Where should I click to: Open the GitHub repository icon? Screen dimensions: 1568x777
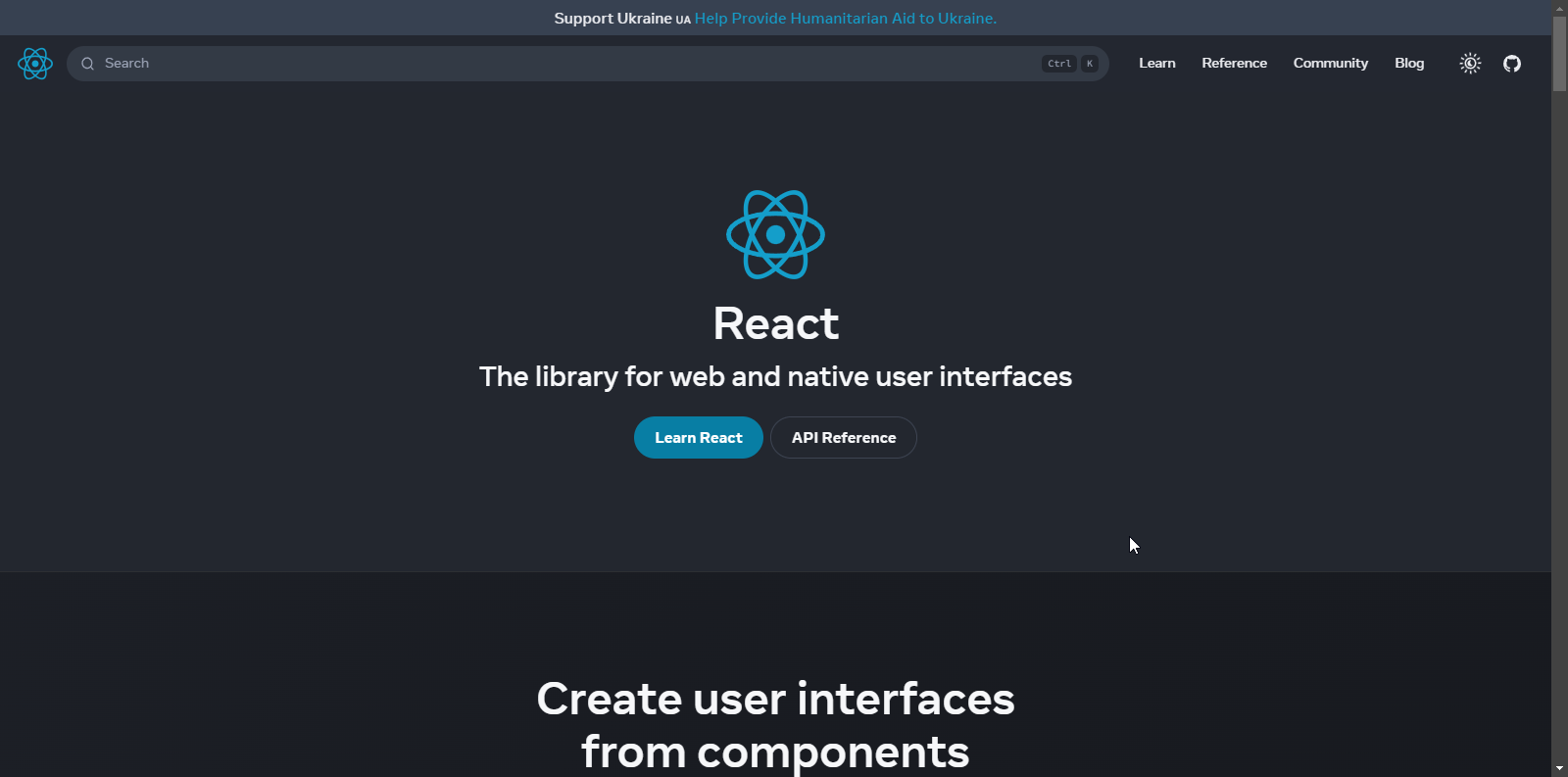click(x=1512, y=64)
